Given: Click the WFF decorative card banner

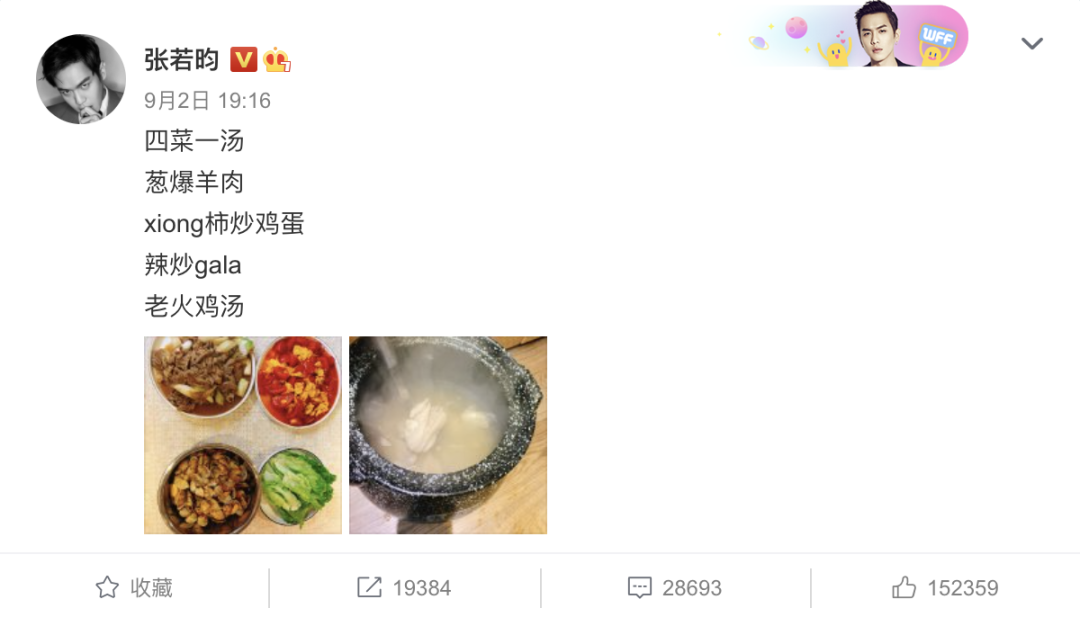Looking at the screenshot, I should (844, 34).
